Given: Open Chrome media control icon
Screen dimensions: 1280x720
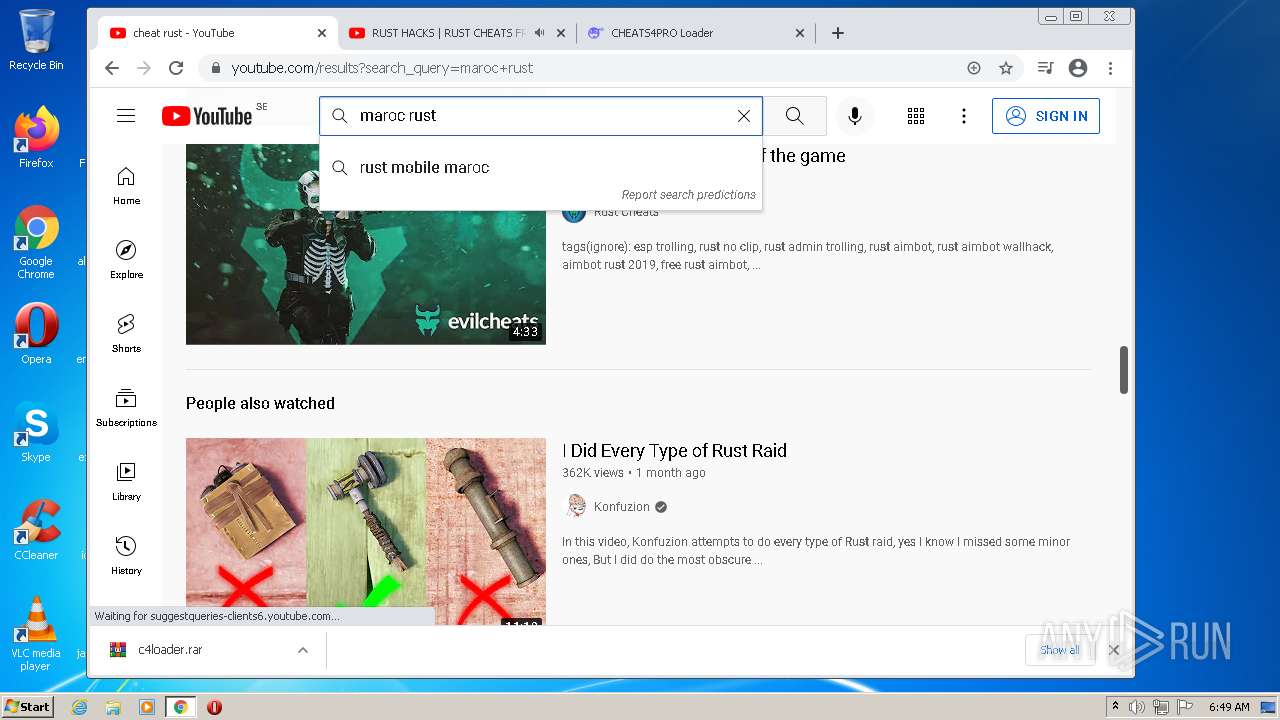Looking at the screenshot, I should click(x=1046, y=68).
